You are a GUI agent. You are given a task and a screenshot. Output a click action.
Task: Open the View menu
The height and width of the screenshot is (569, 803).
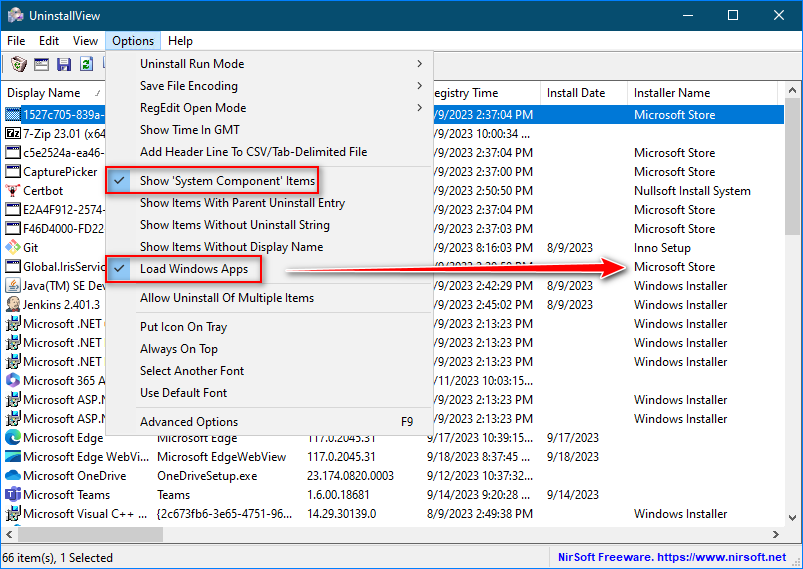click(x=85, y=41)
